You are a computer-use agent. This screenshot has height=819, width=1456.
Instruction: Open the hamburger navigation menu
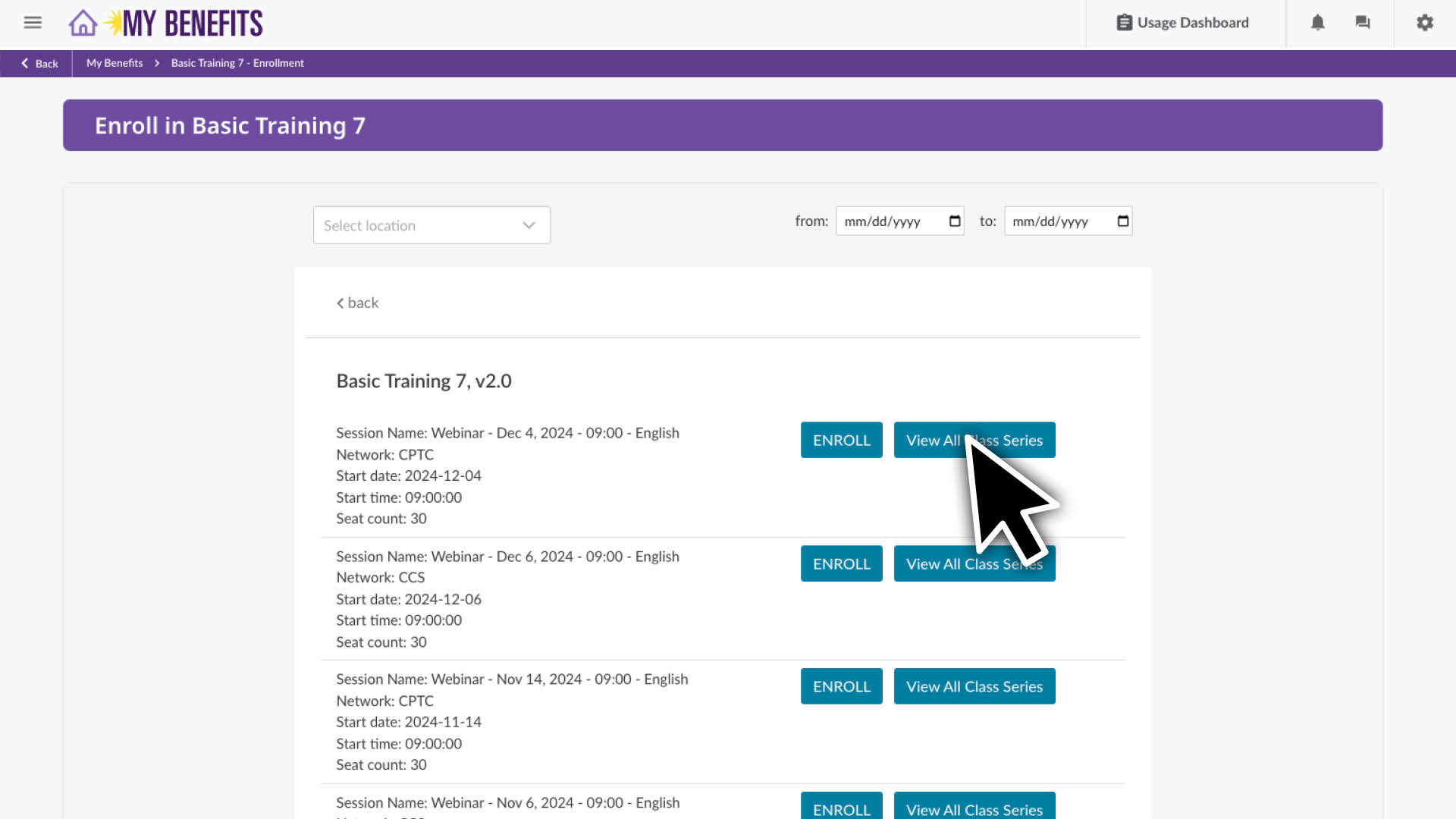click(33, 22)
